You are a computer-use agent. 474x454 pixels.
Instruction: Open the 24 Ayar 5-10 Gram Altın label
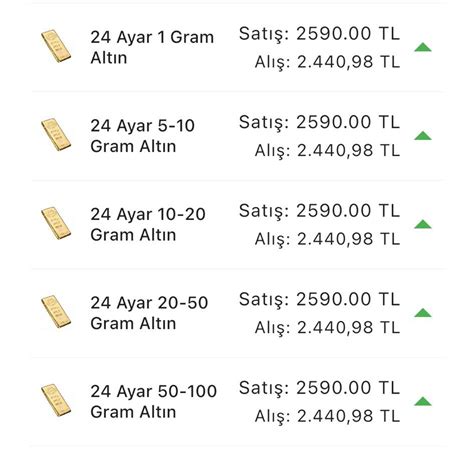click(143, 136)
